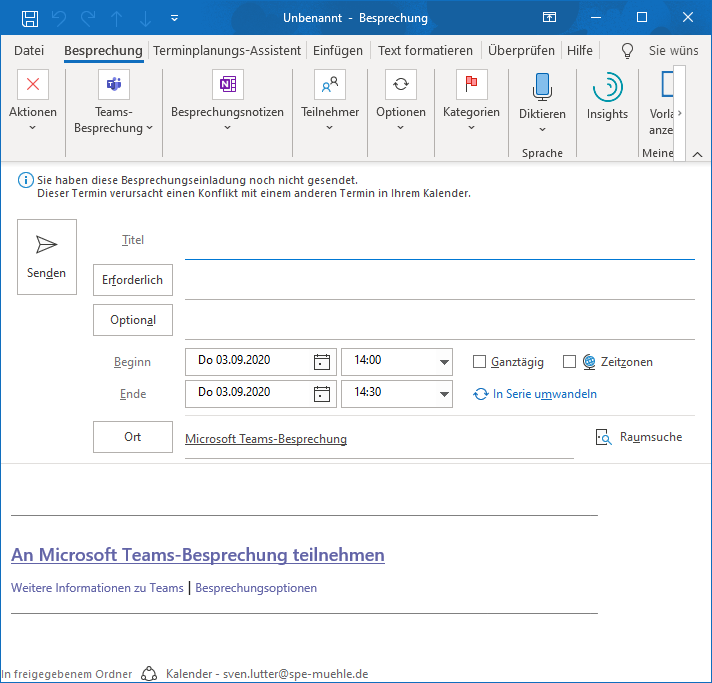Enable the Ganztägig checkbox
The width and height of the screenshot is (712, 683).
click(x=479, y=361)
